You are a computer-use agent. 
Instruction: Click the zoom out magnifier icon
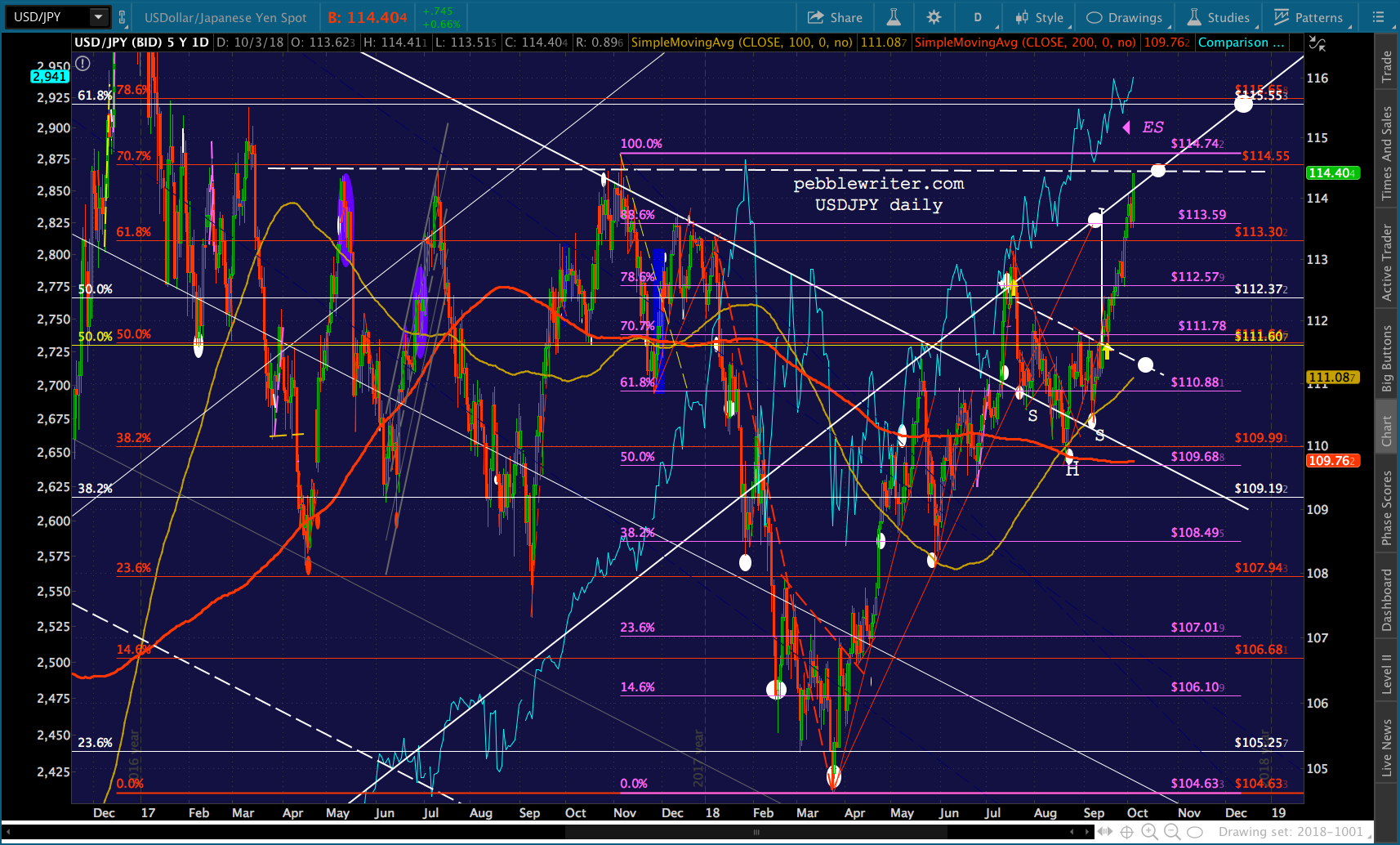(x=1171, y=832)
